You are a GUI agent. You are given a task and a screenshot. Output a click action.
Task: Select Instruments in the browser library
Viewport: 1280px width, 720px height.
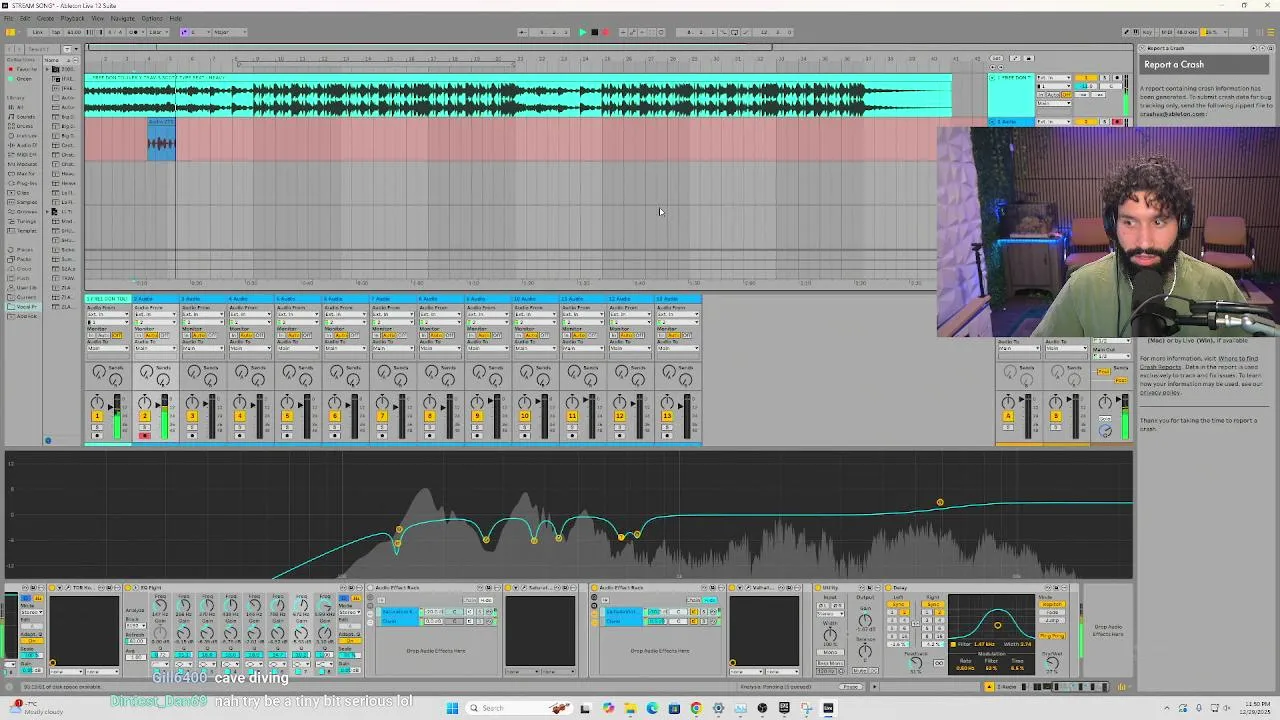point(24,136)
